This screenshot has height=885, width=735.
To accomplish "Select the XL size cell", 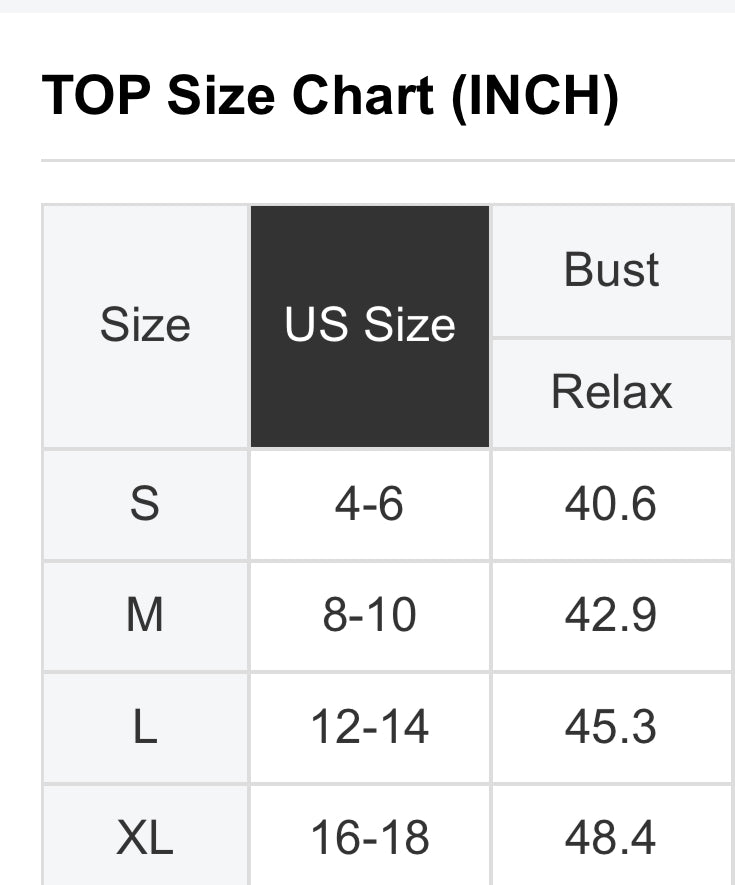I will pos(145,837).
